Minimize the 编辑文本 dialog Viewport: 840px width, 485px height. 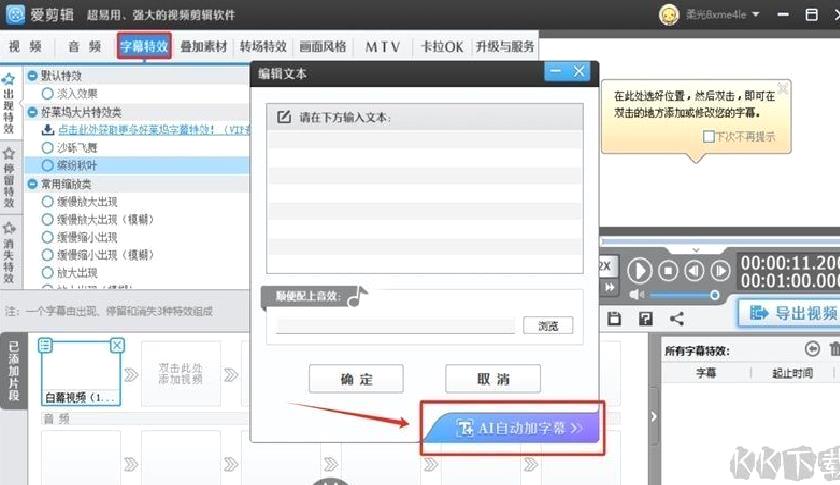(x=557, y=71)
